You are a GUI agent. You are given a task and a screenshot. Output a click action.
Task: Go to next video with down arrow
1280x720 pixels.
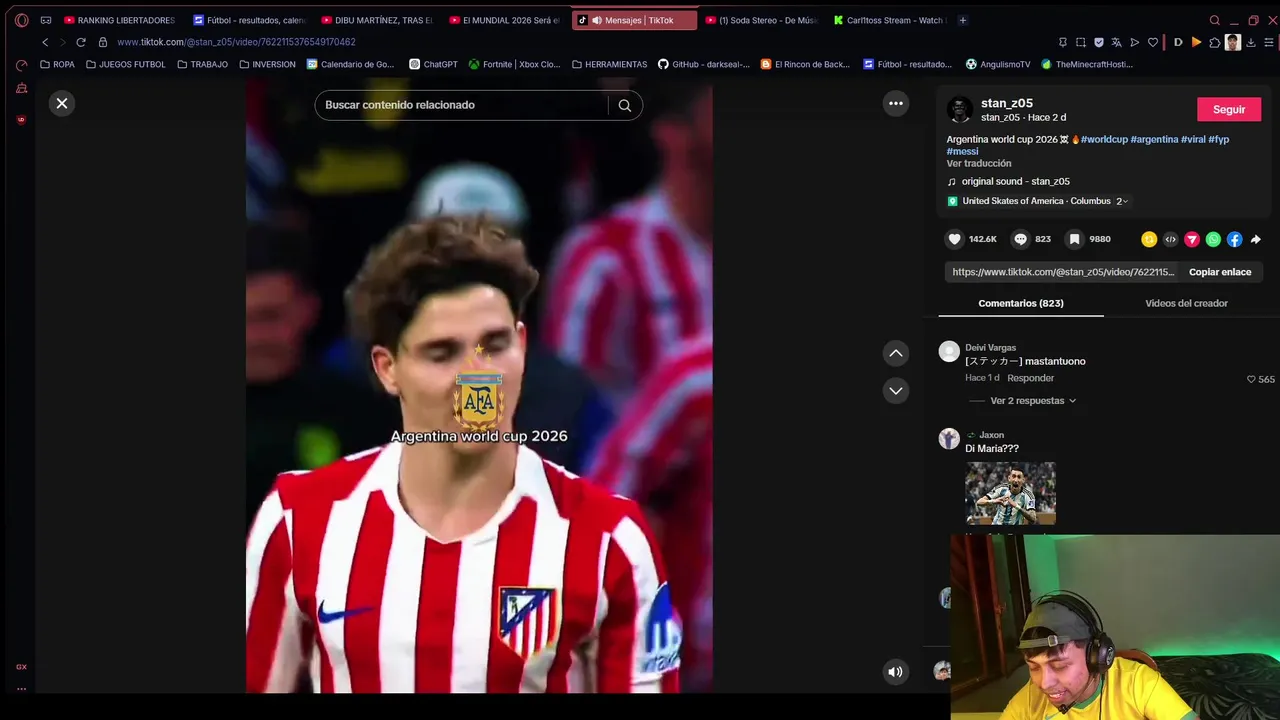pyautogui.click(x=896, y=391)
